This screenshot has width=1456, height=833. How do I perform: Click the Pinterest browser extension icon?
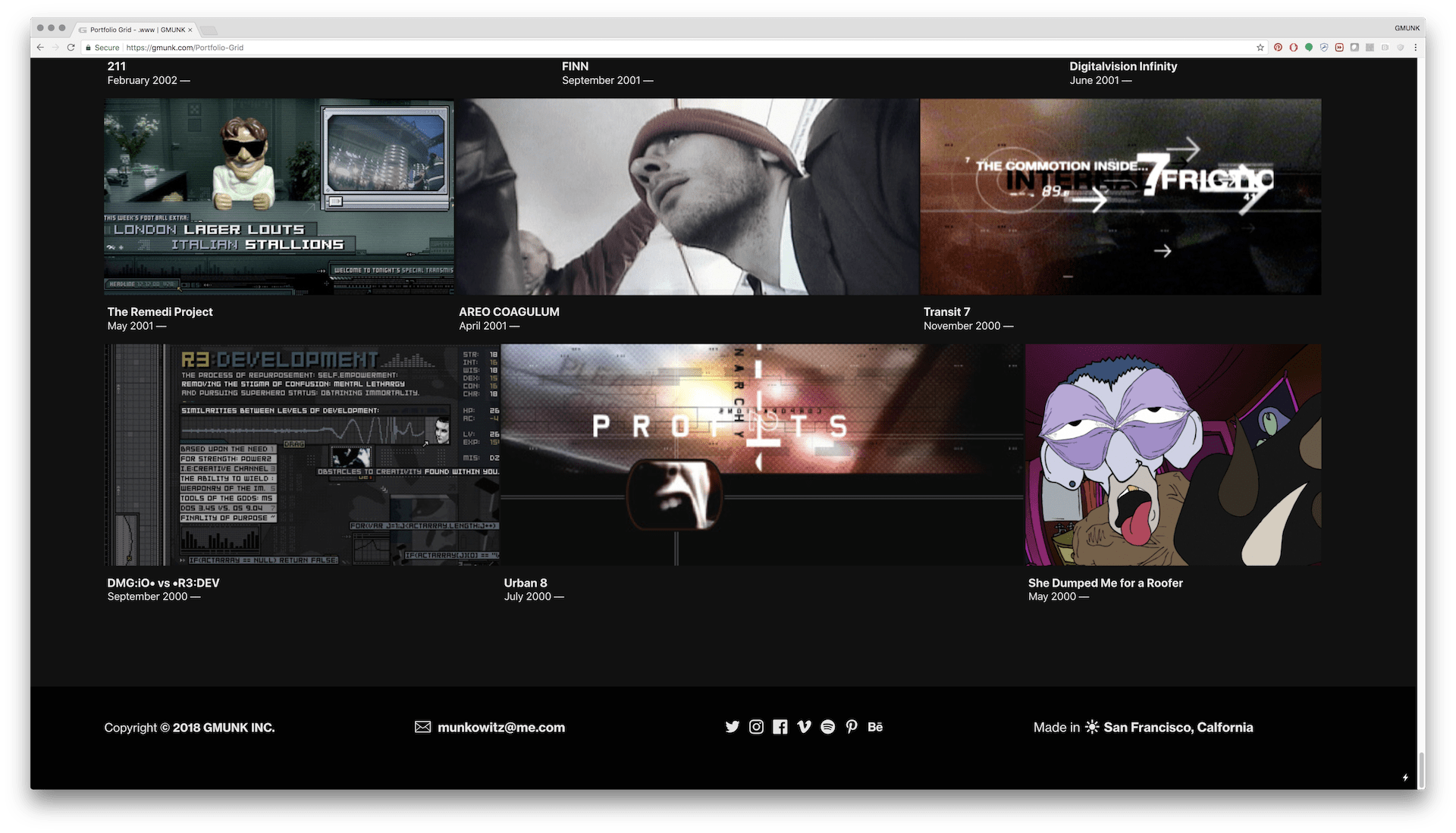pos(1278,47)
